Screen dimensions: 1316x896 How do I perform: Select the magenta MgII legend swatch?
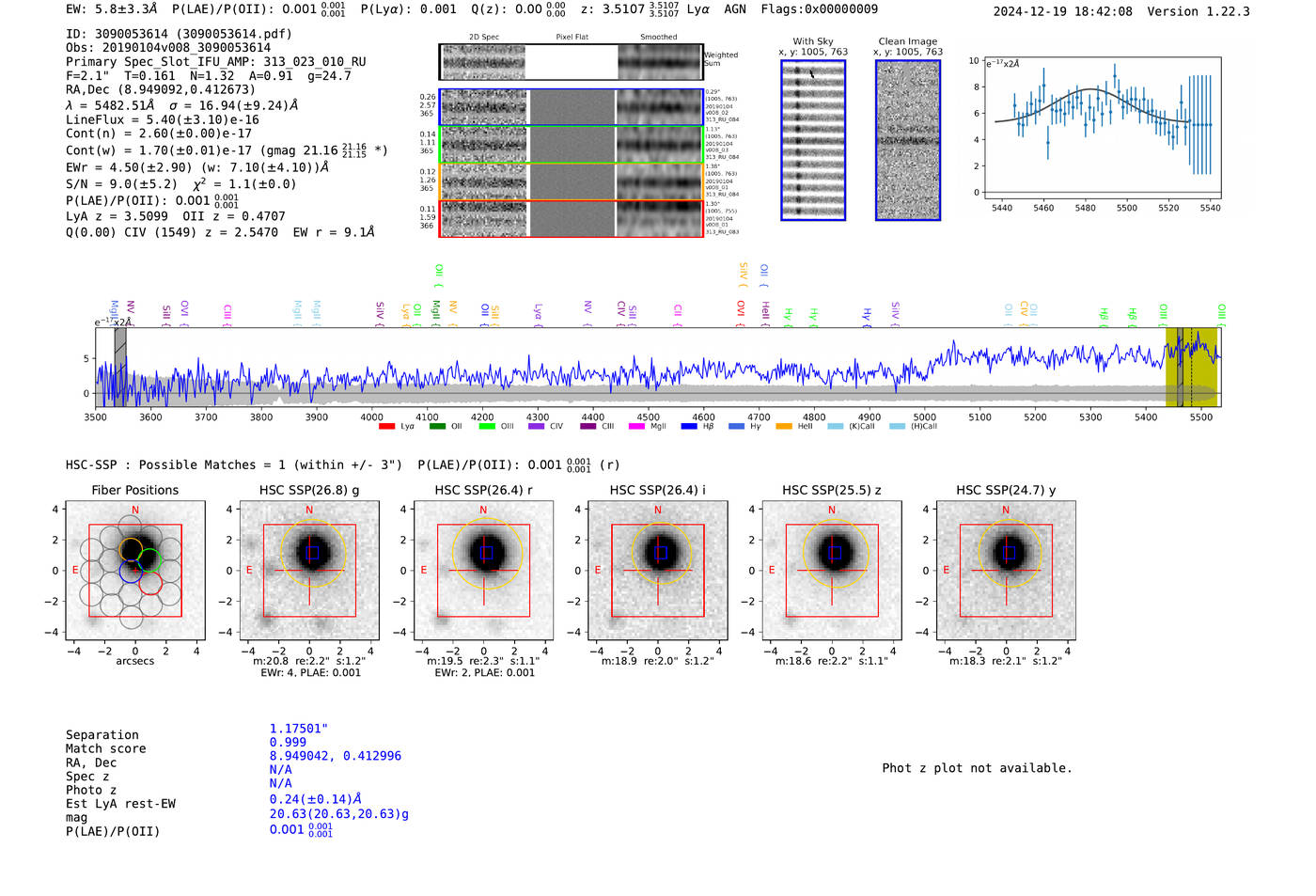click(x=637, y=427)
